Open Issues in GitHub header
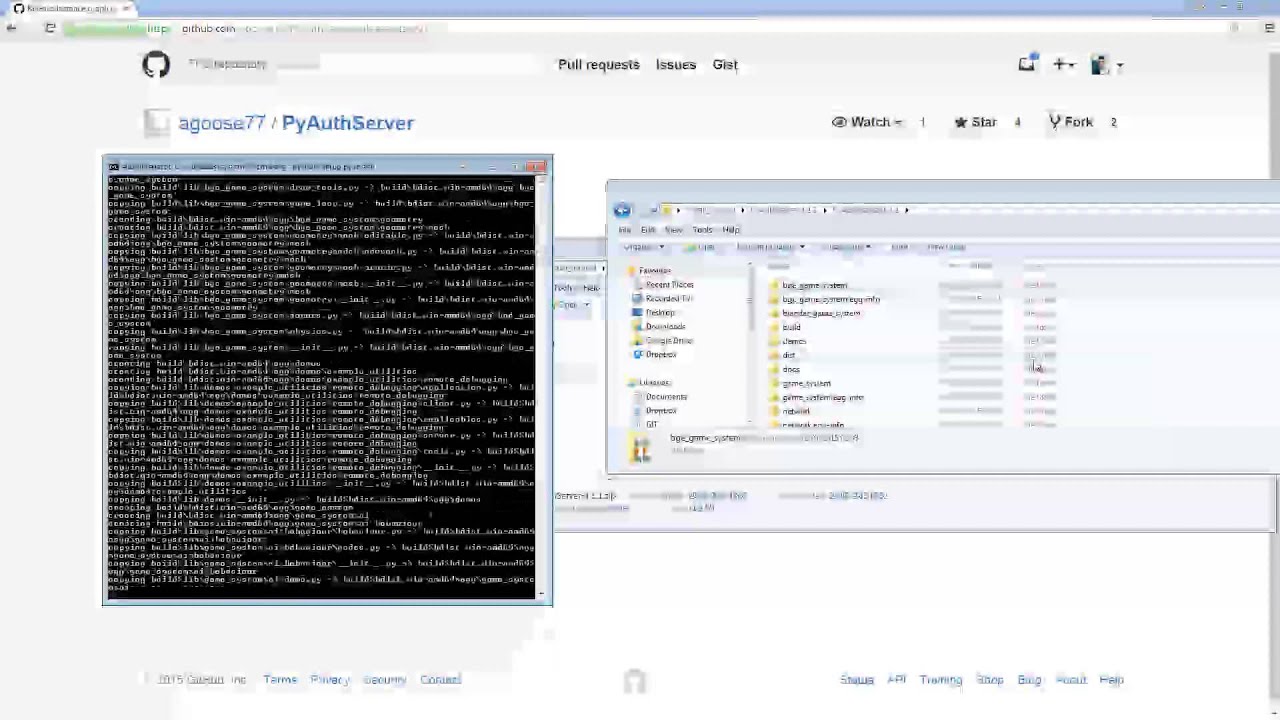This screenshot has width=1280, height=720. 676,65
